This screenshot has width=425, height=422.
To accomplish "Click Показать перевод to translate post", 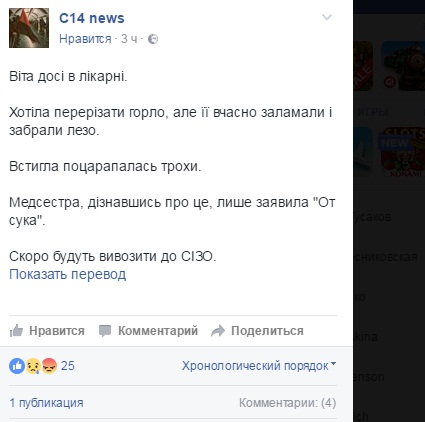I will pyautogui.click(x=68, y=274).
